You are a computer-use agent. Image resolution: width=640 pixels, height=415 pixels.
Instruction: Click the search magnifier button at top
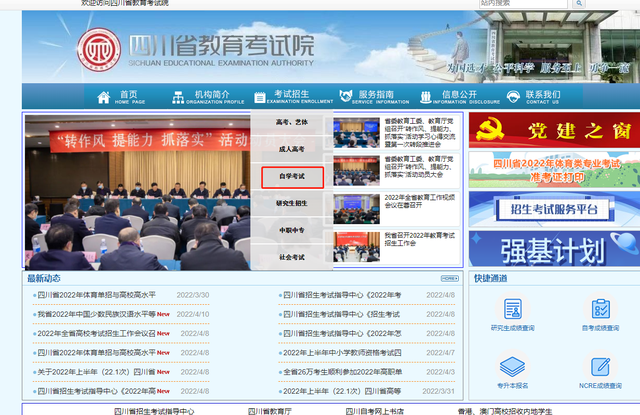pos(579,3)
